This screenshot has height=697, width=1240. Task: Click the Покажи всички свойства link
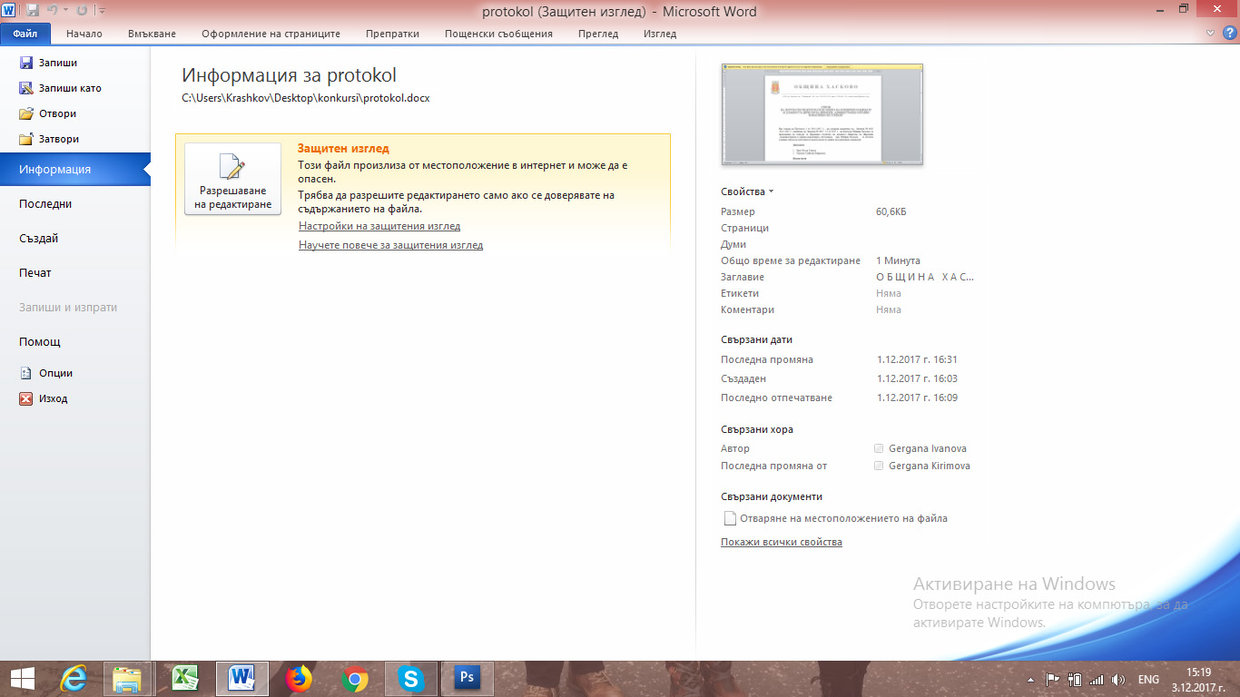click(781, 542)
